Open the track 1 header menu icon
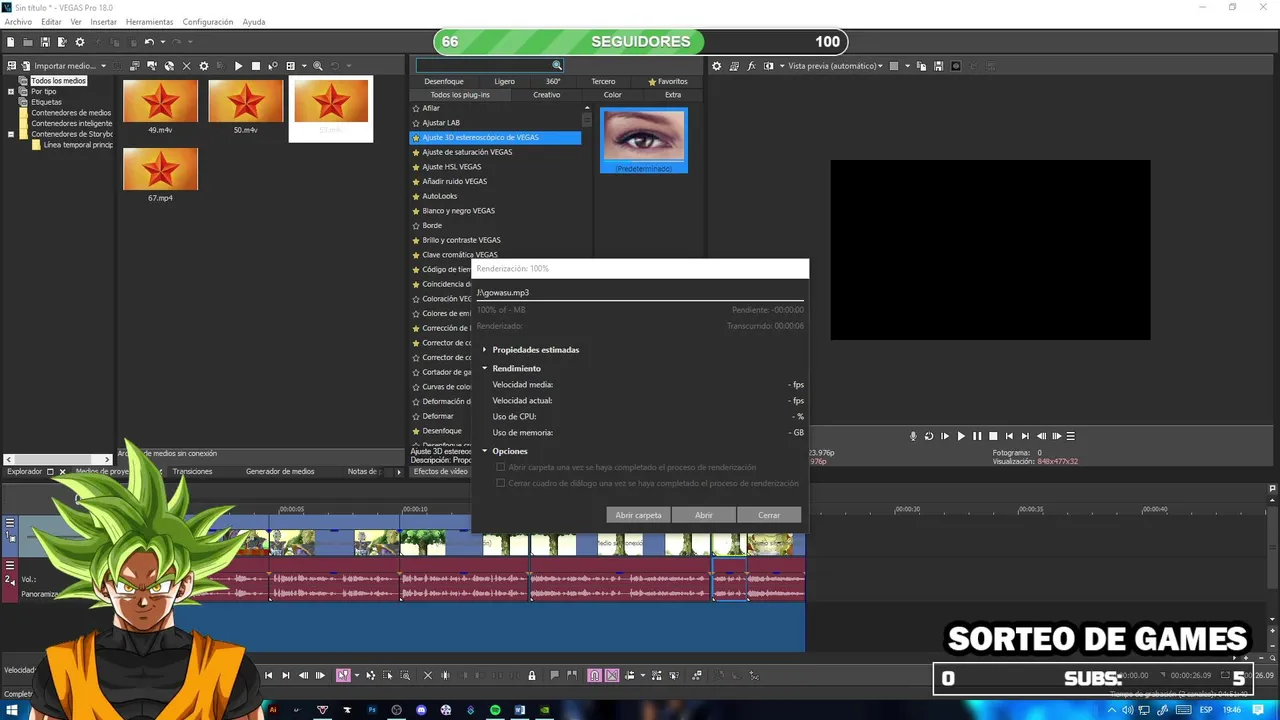 click(10, 522)
